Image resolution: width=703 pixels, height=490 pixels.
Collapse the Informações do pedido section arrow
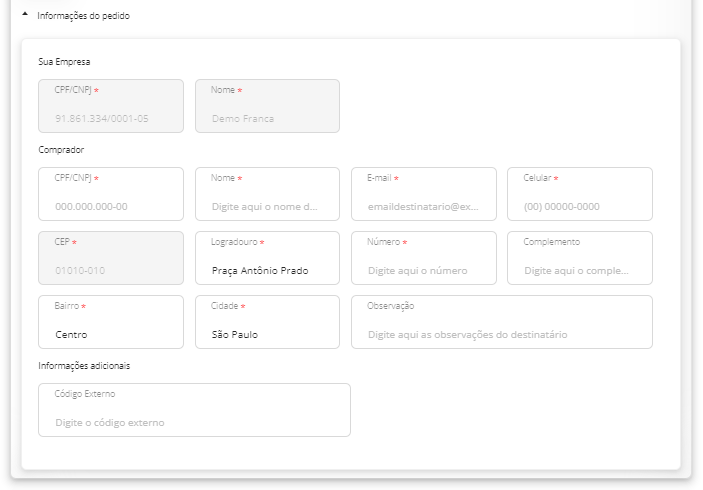[25, 15]
